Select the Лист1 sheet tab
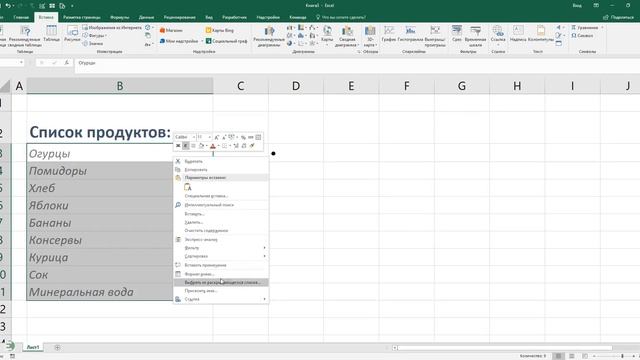Screen dimensions: 640x360 (33, 347)
